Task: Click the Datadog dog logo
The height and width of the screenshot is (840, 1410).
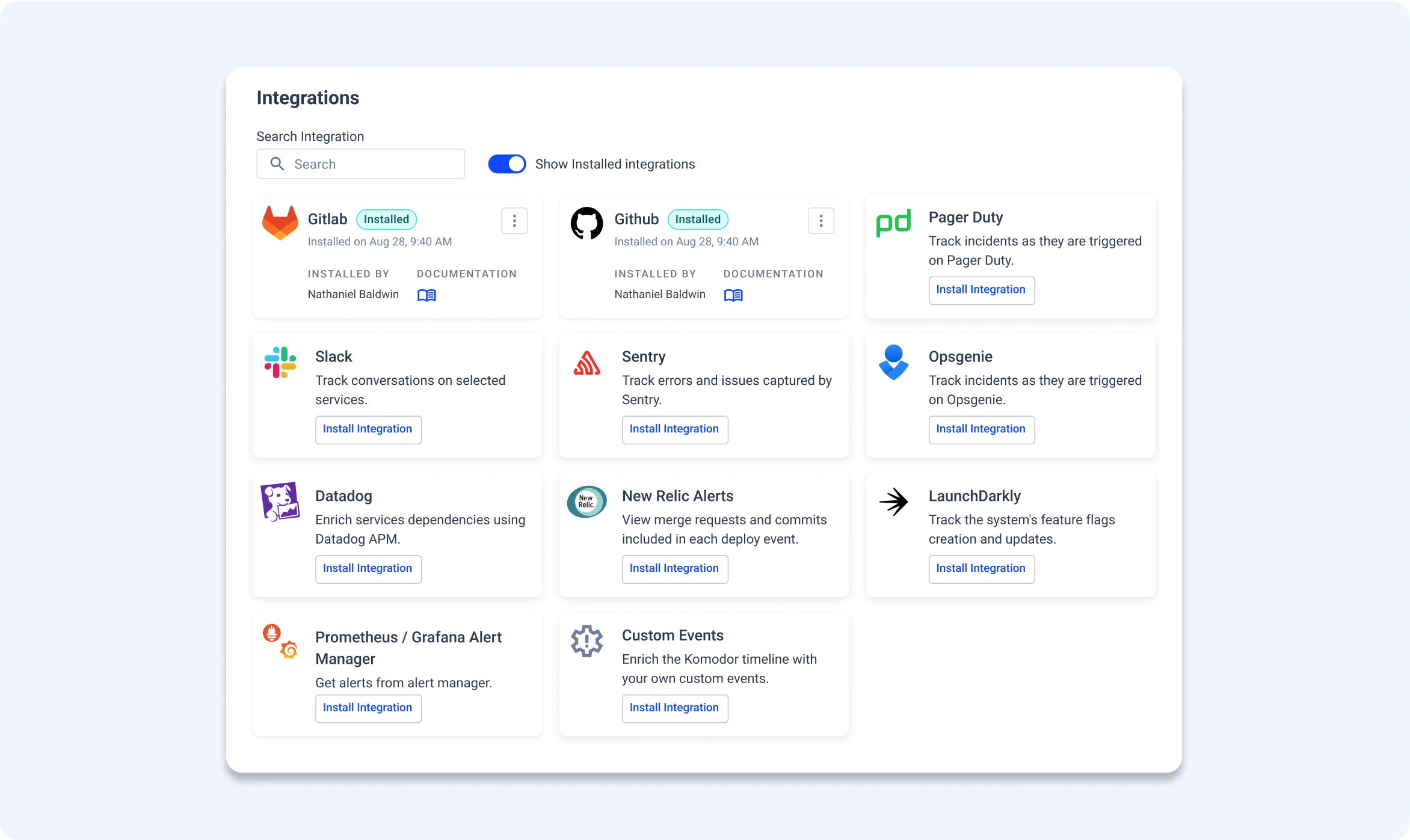Action: [280, 501]
